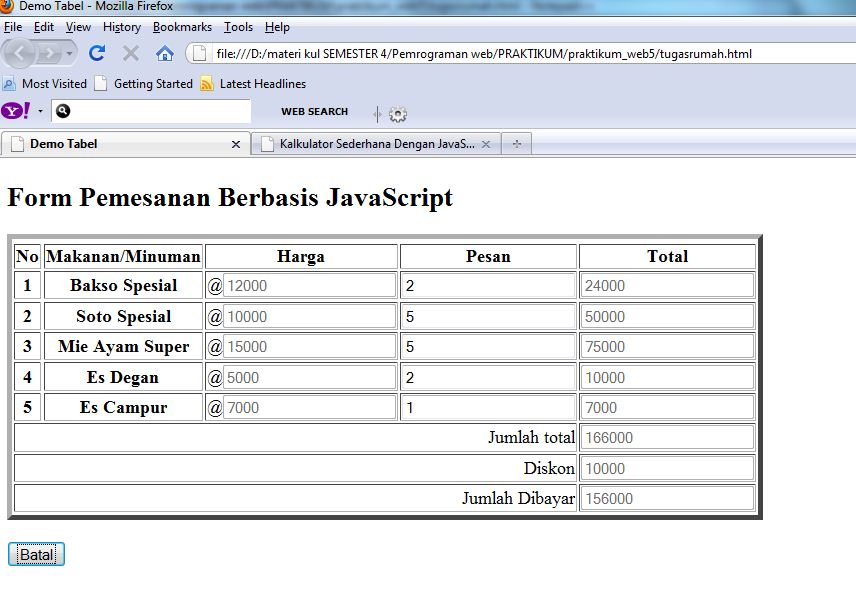The image size is (856, 605).
Task: Open the Bookmarks menu
Action: pos(181,27)
